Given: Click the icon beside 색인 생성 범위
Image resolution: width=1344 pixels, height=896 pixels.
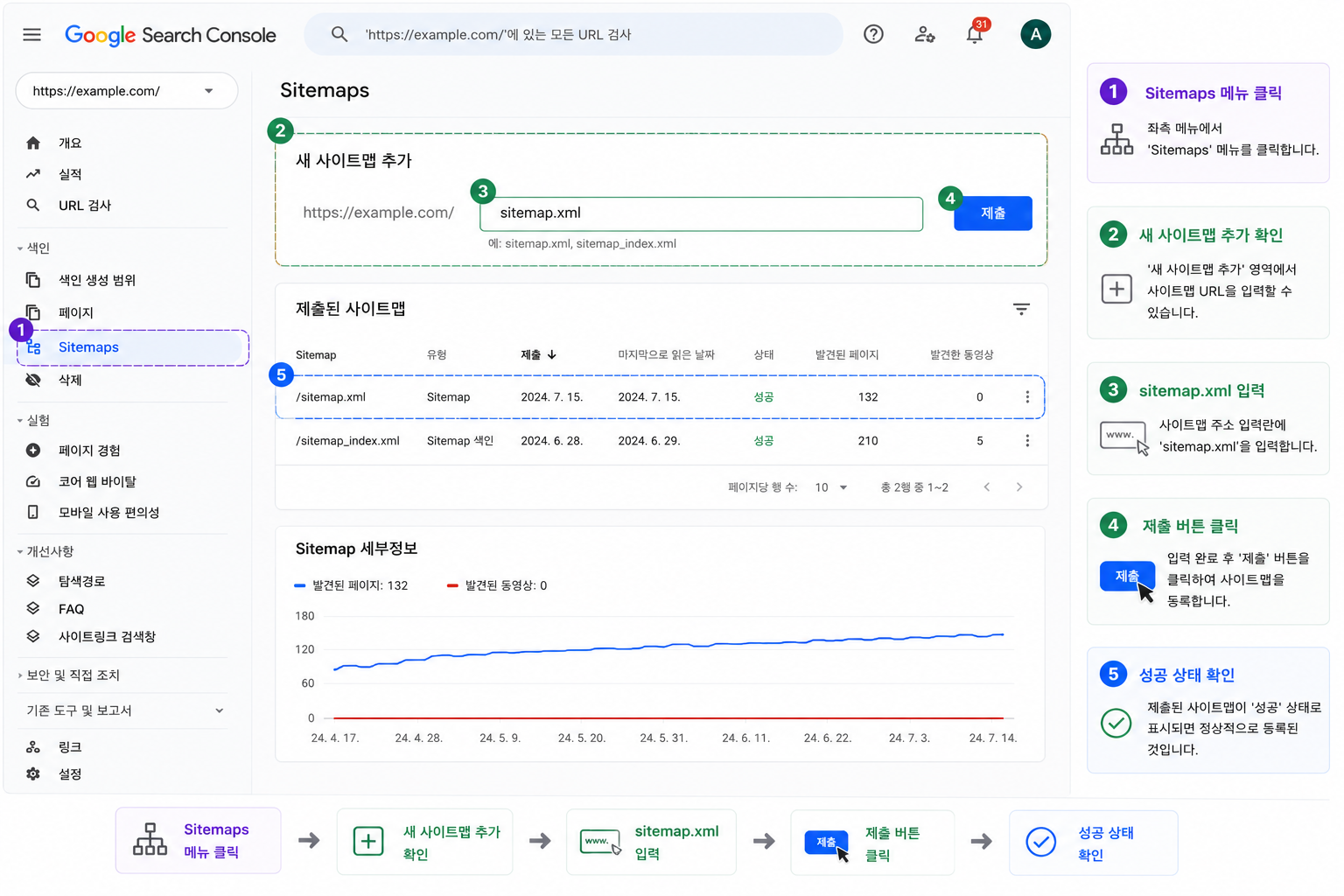Looking at the screenshot, I should [x=33, y=280].
